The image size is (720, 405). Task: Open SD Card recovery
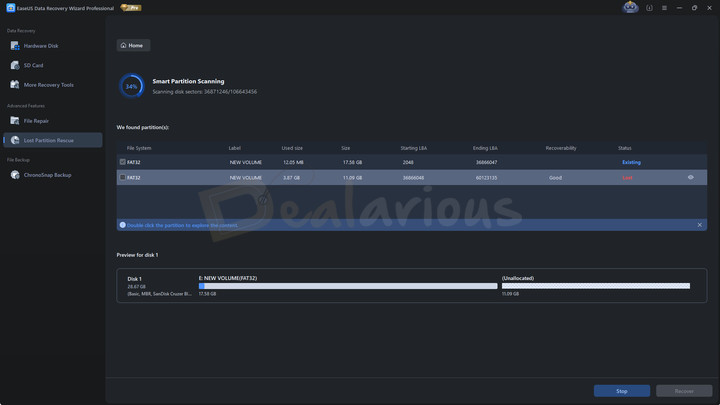click(x=33, y=65)
